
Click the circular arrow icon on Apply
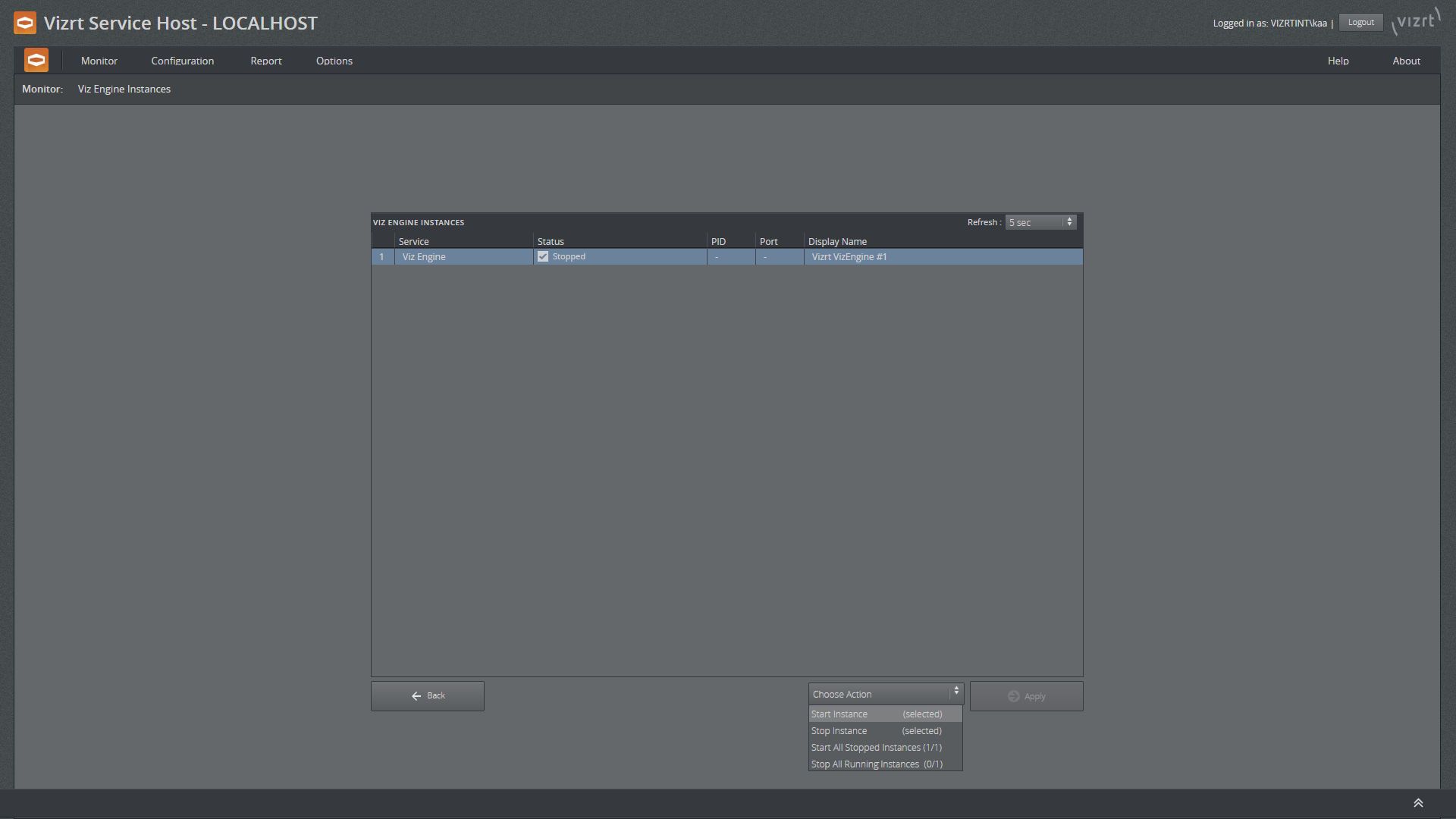1014,696
